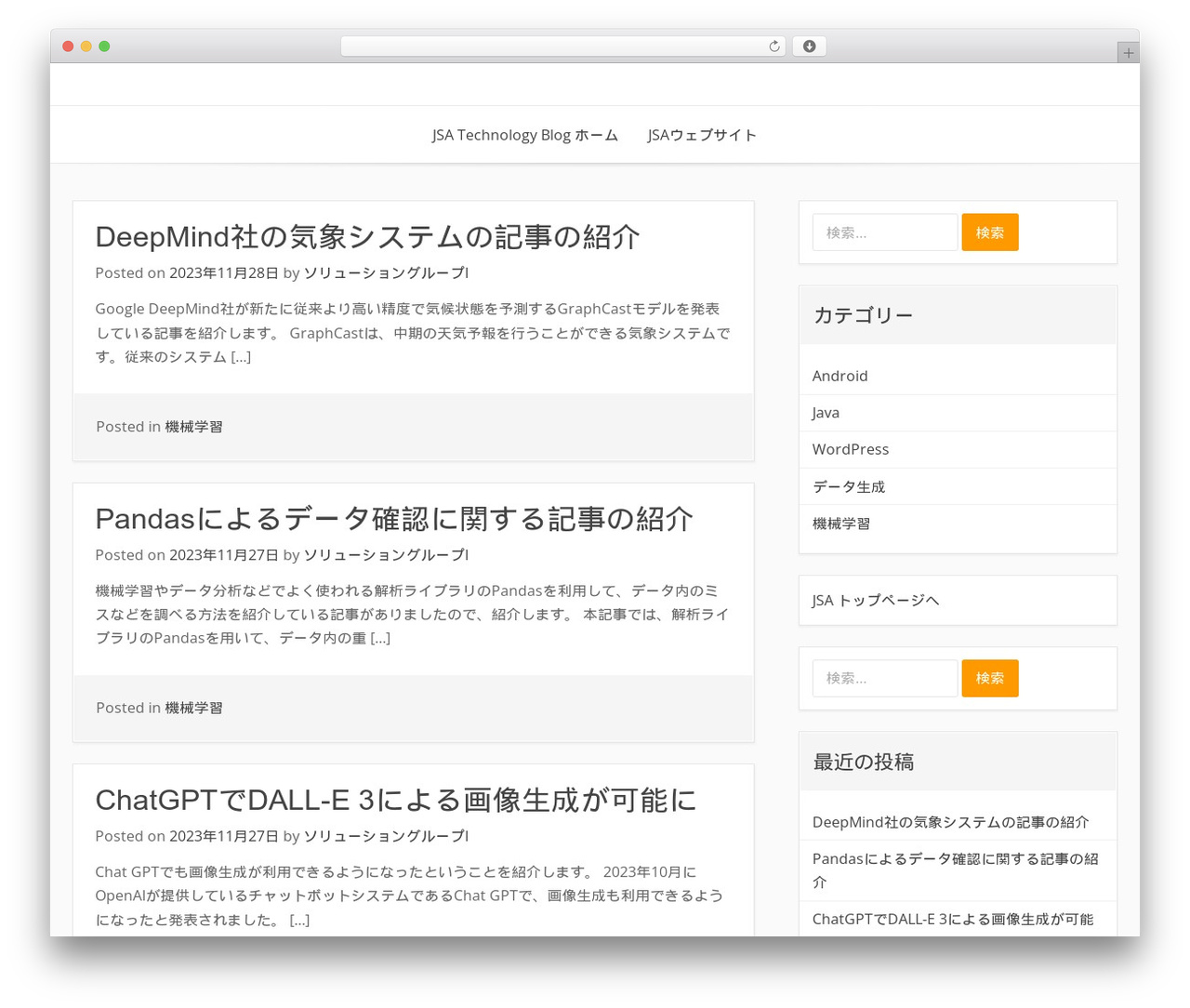Viewport: 1190px width, 1008px height.
Task: Click the 2023年11月27日 date of the Pandas post
Action: [x=224, y=554]
